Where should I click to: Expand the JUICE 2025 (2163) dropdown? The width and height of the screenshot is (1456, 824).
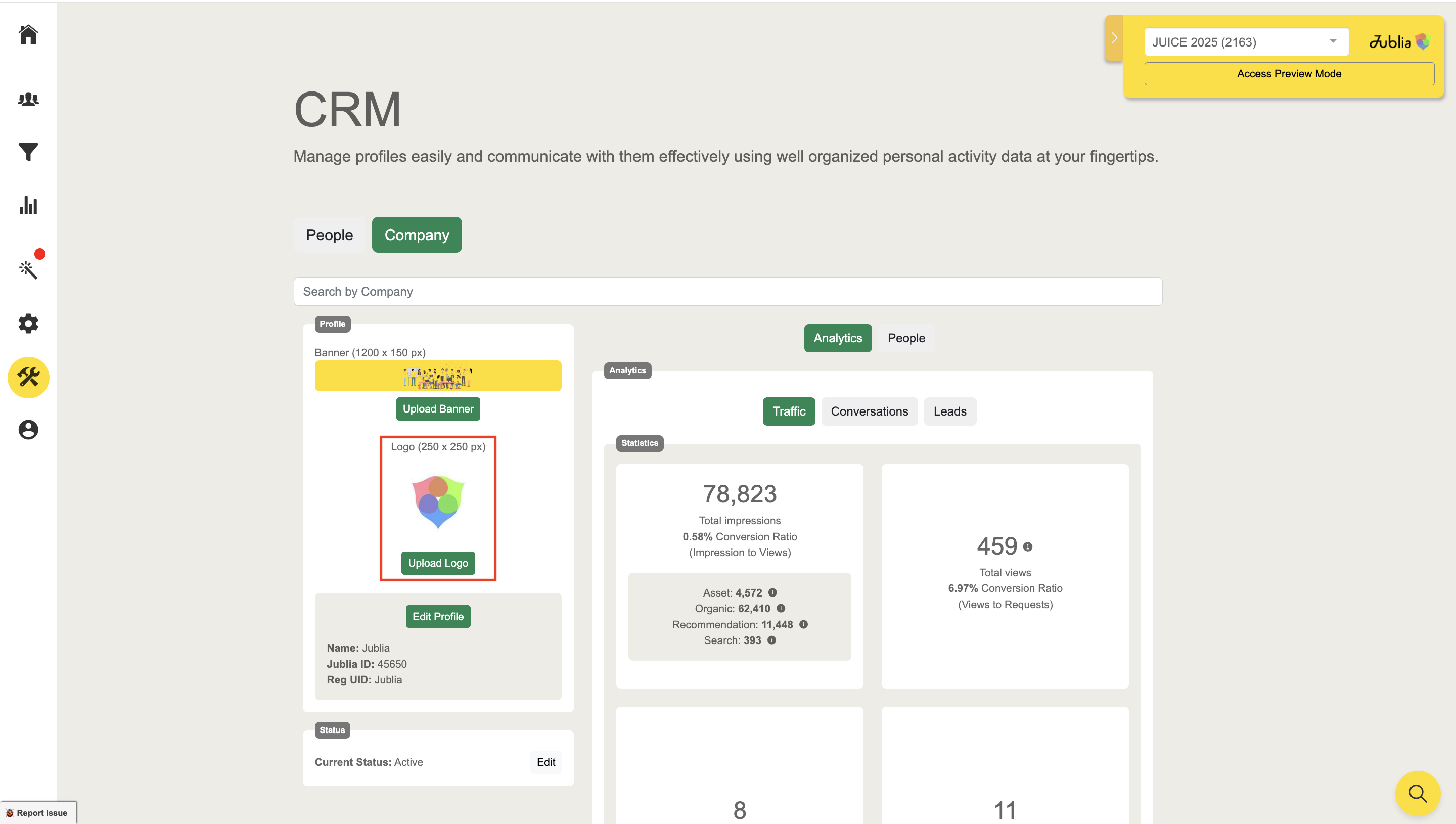(x=1246, y=42)
